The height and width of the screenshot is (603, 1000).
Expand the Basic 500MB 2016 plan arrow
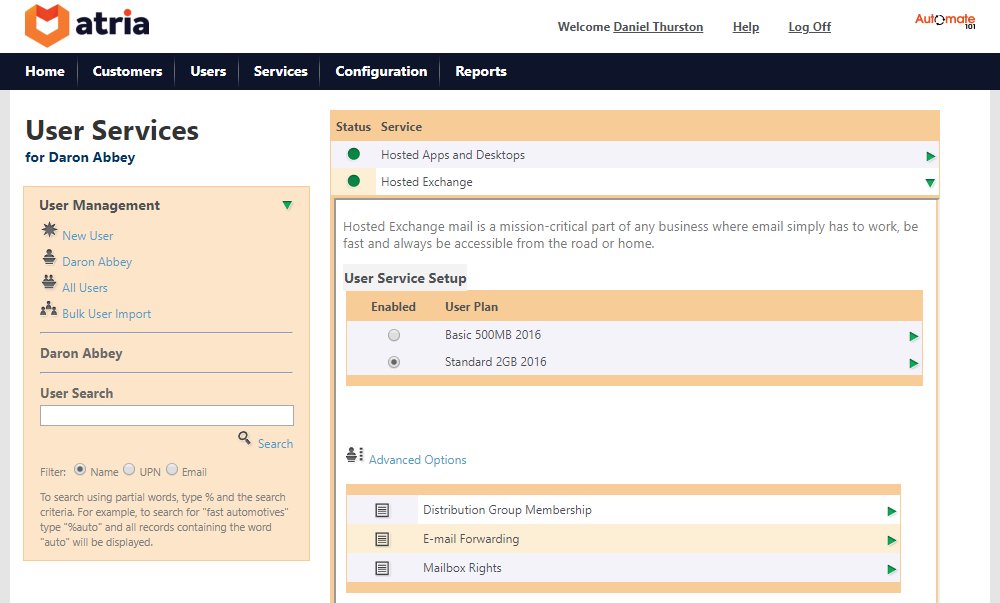914,337
